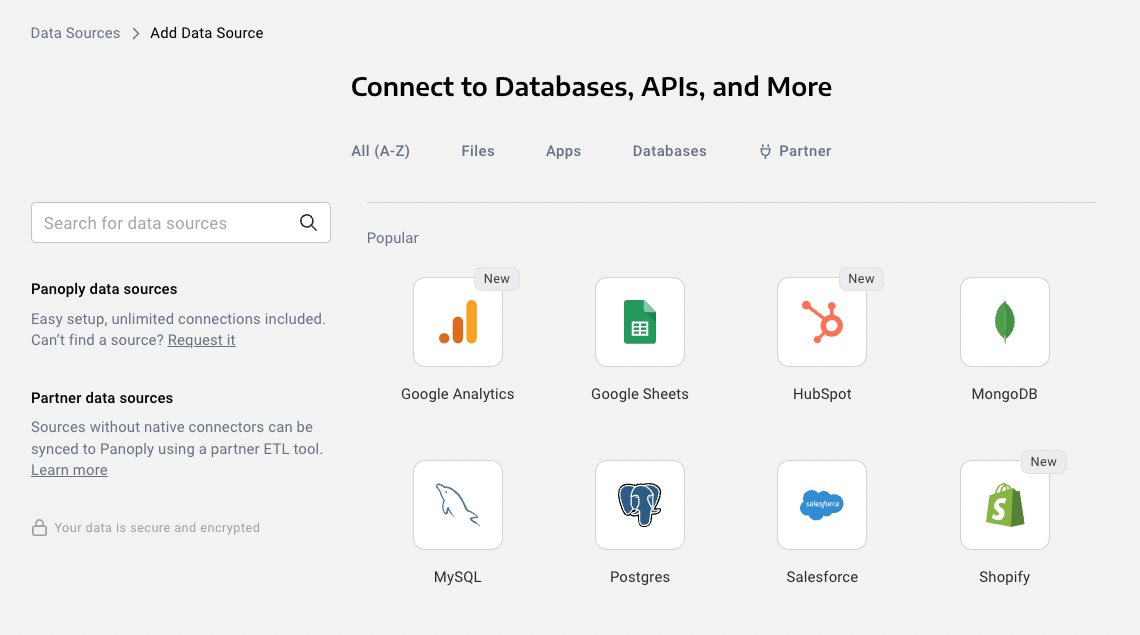Show the Databases tab
This screenshot has width=1140, height=635.
669,151
